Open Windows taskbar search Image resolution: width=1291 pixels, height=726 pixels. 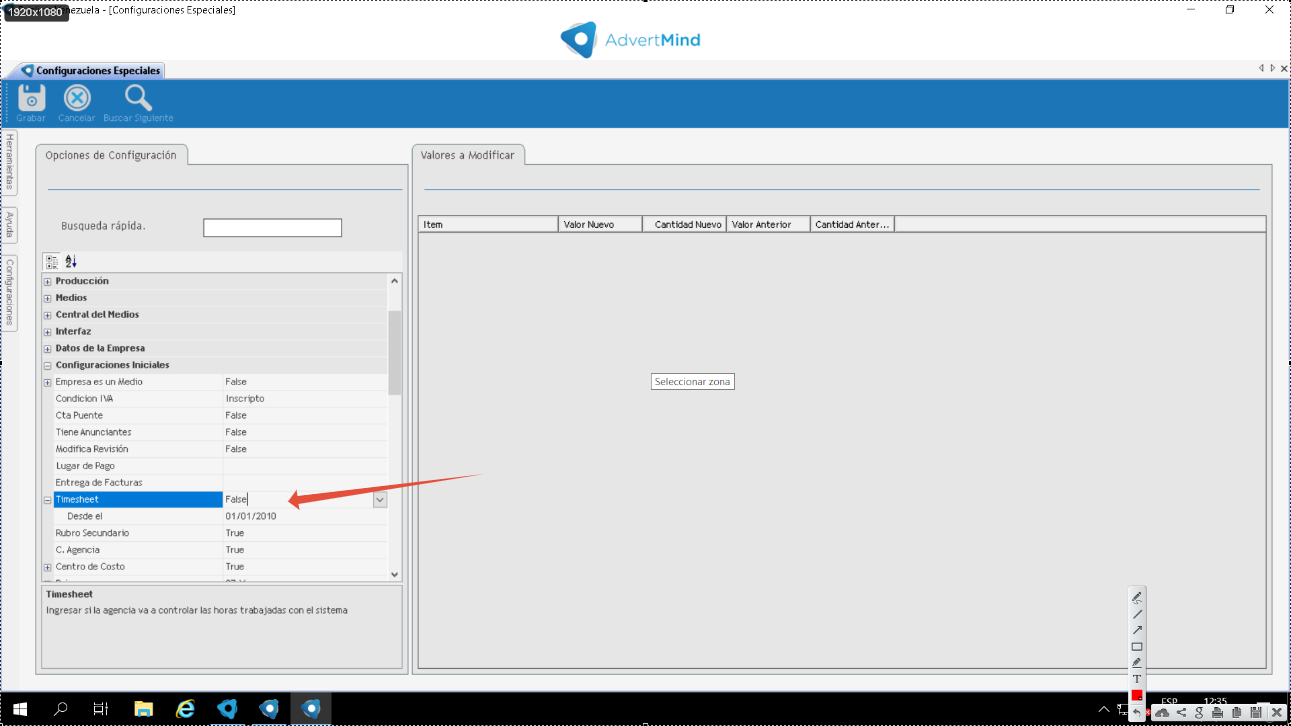tap(61, 708)
